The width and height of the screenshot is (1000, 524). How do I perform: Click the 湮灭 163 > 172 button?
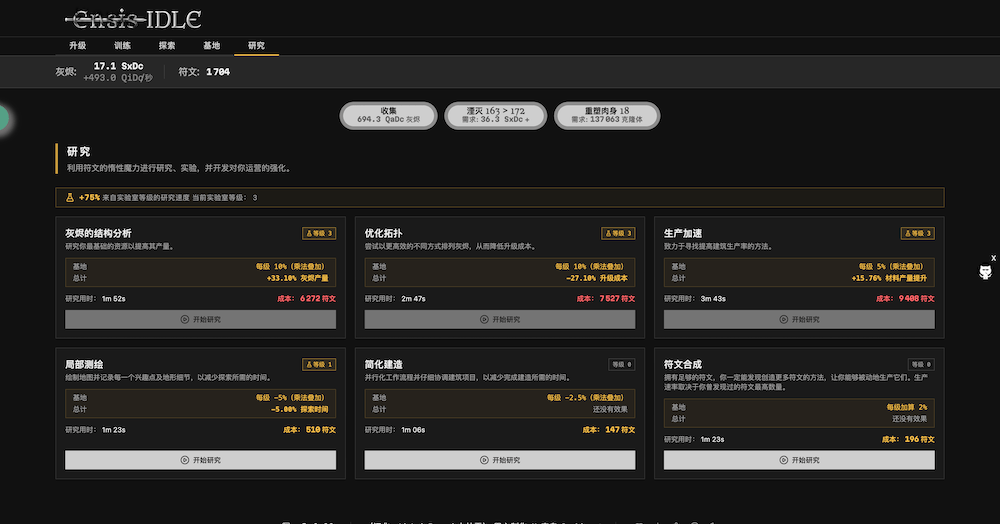click(496, 115)
